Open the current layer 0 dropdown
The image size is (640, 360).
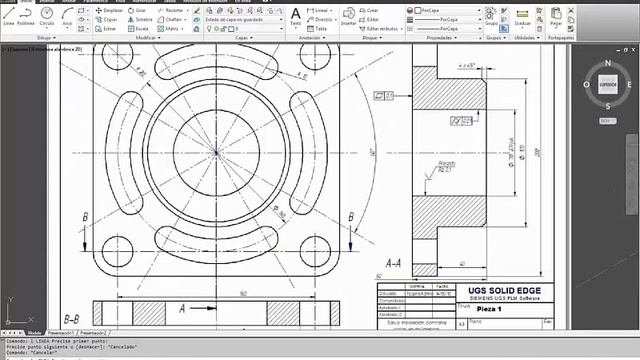click(x=243, y=29)
